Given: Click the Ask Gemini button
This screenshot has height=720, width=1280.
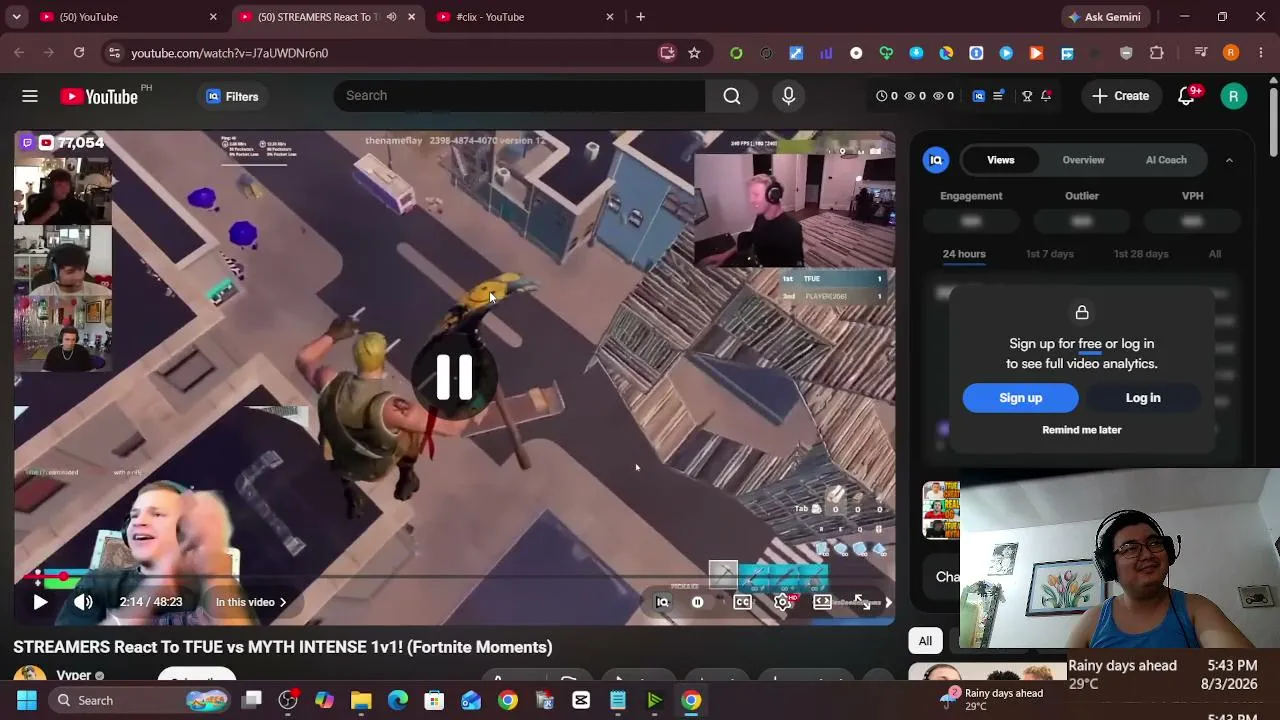Looking at the screenshot, I should click(x=1104, y=17).
